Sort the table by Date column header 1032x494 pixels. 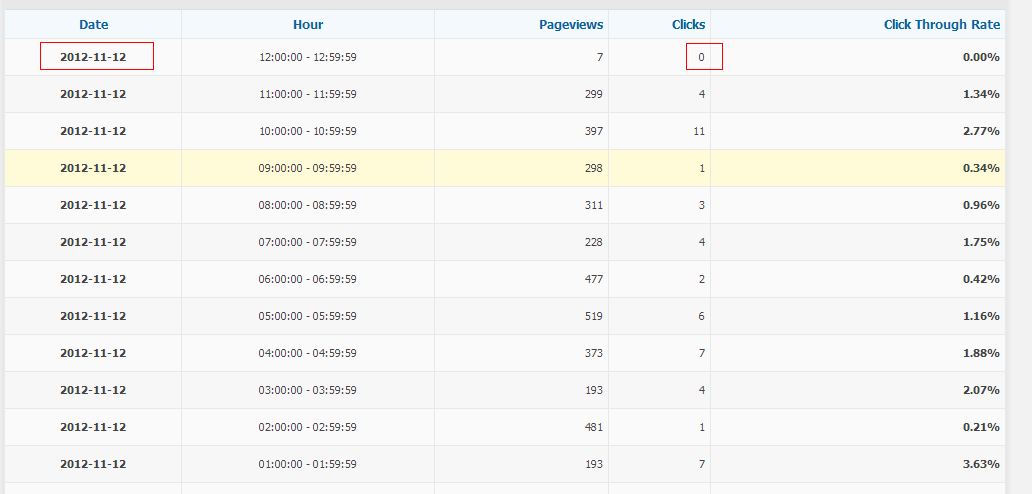pyautogui.click(x=93, y=24)
